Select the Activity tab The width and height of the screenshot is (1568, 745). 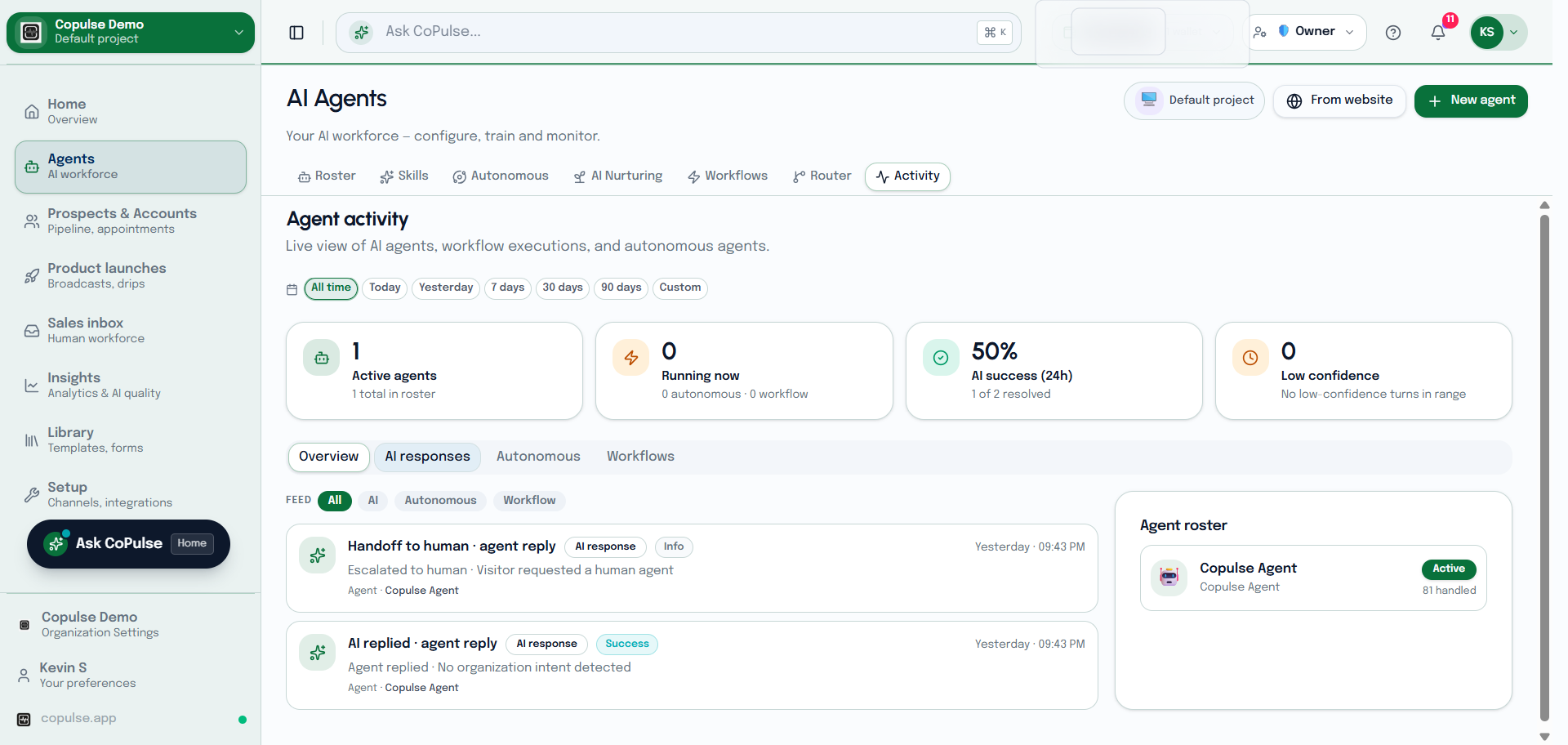click(907, 176)
